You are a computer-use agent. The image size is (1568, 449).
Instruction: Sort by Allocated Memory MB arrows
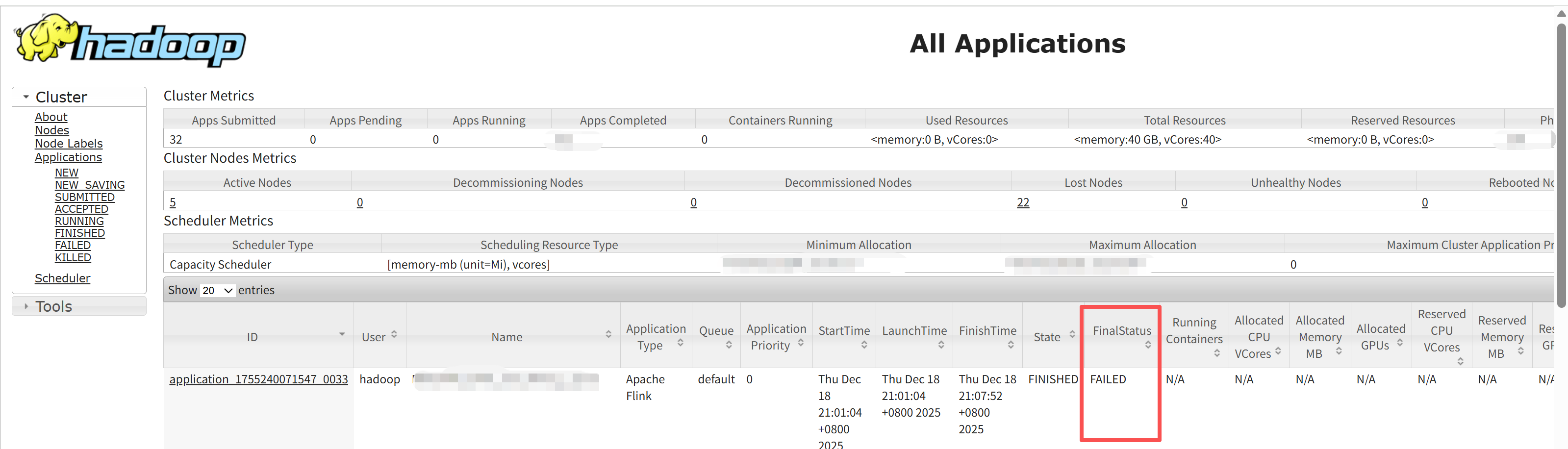coord(1339,351)
